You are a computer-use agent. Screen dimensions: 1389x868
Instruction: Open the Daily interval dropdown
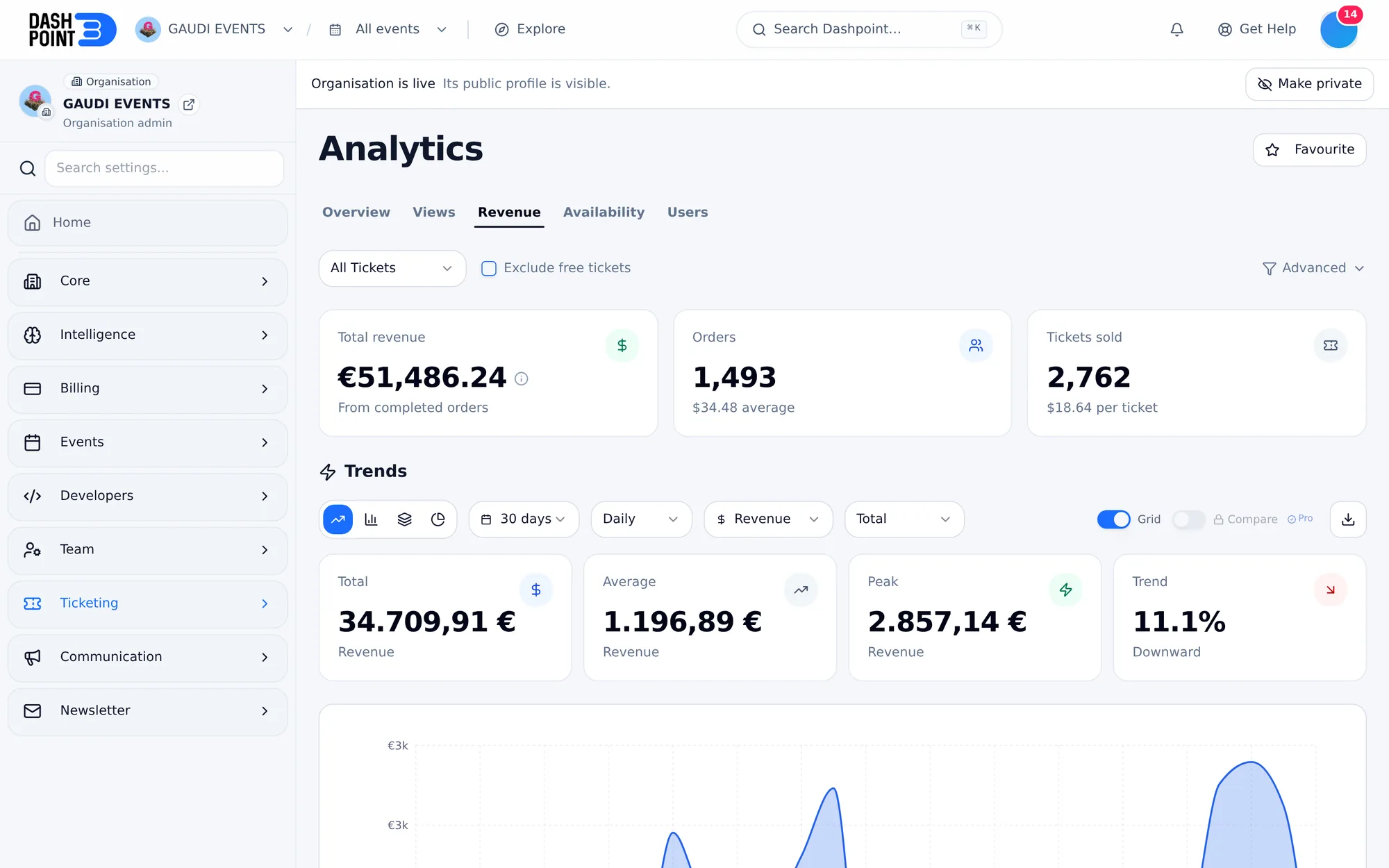click(641, 519)
